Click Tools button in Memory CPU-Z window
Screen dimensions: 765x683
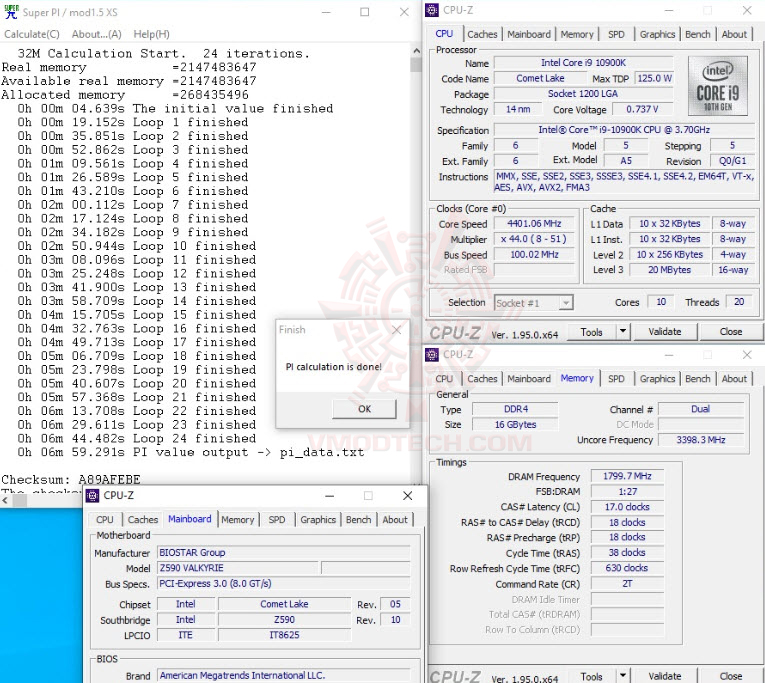(591, 676)
